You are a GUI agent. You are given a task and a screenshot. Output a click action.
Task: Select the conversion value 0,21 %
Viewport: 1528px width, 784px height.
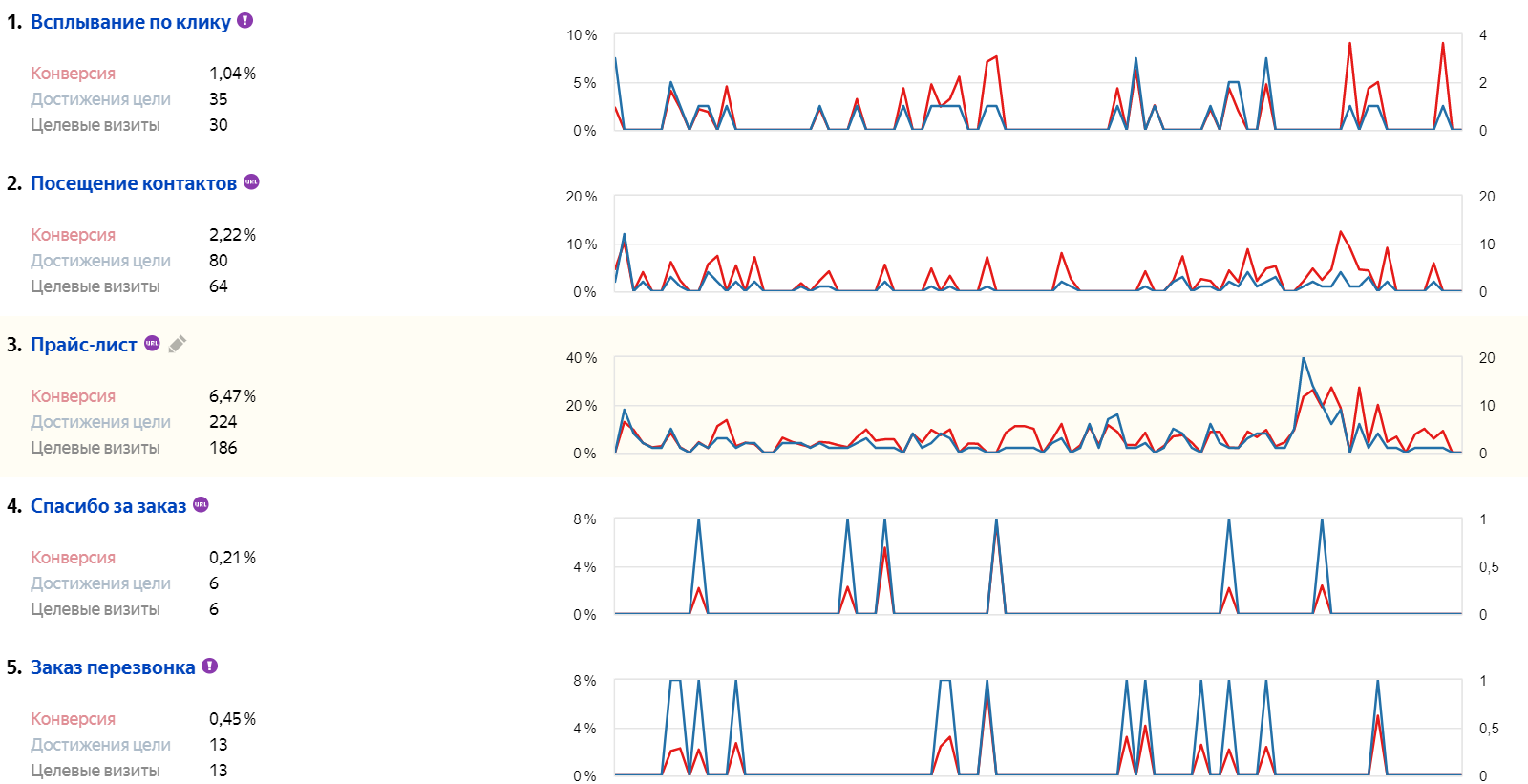click(x=233, y=558)
